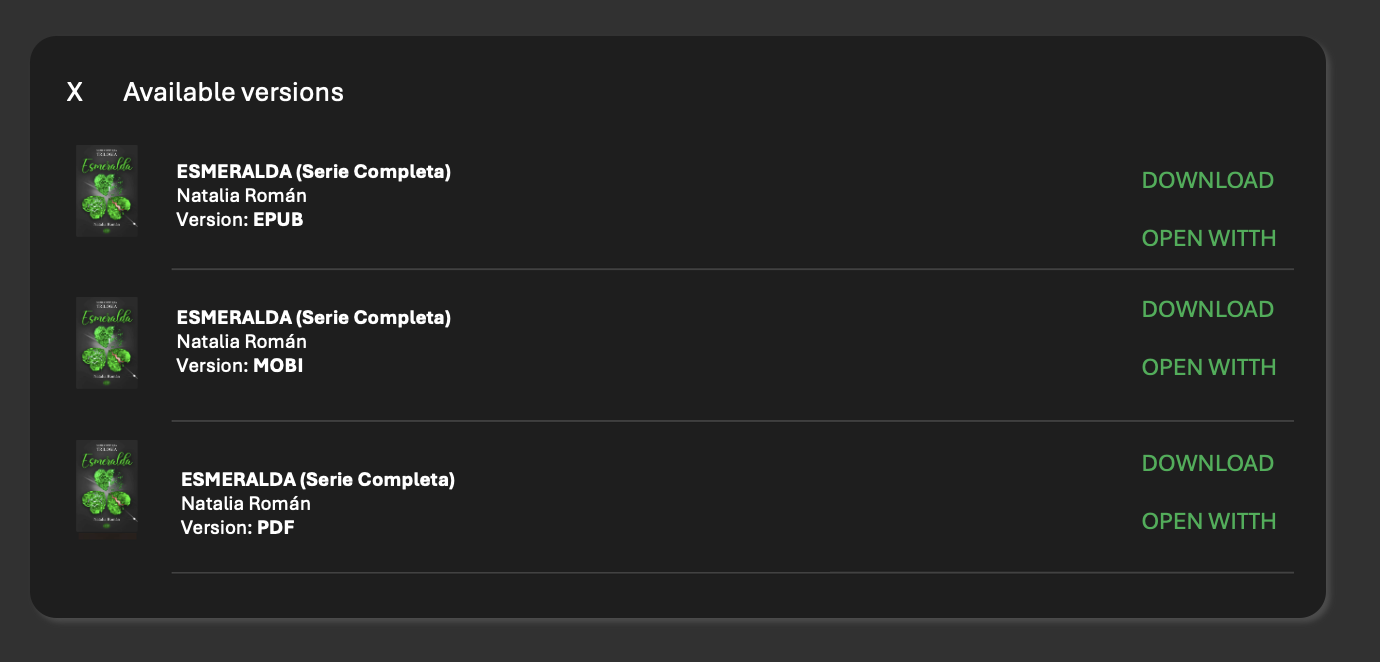
Task: Click the EPUB version book cover thumbnail
Action: click(107, 191)
